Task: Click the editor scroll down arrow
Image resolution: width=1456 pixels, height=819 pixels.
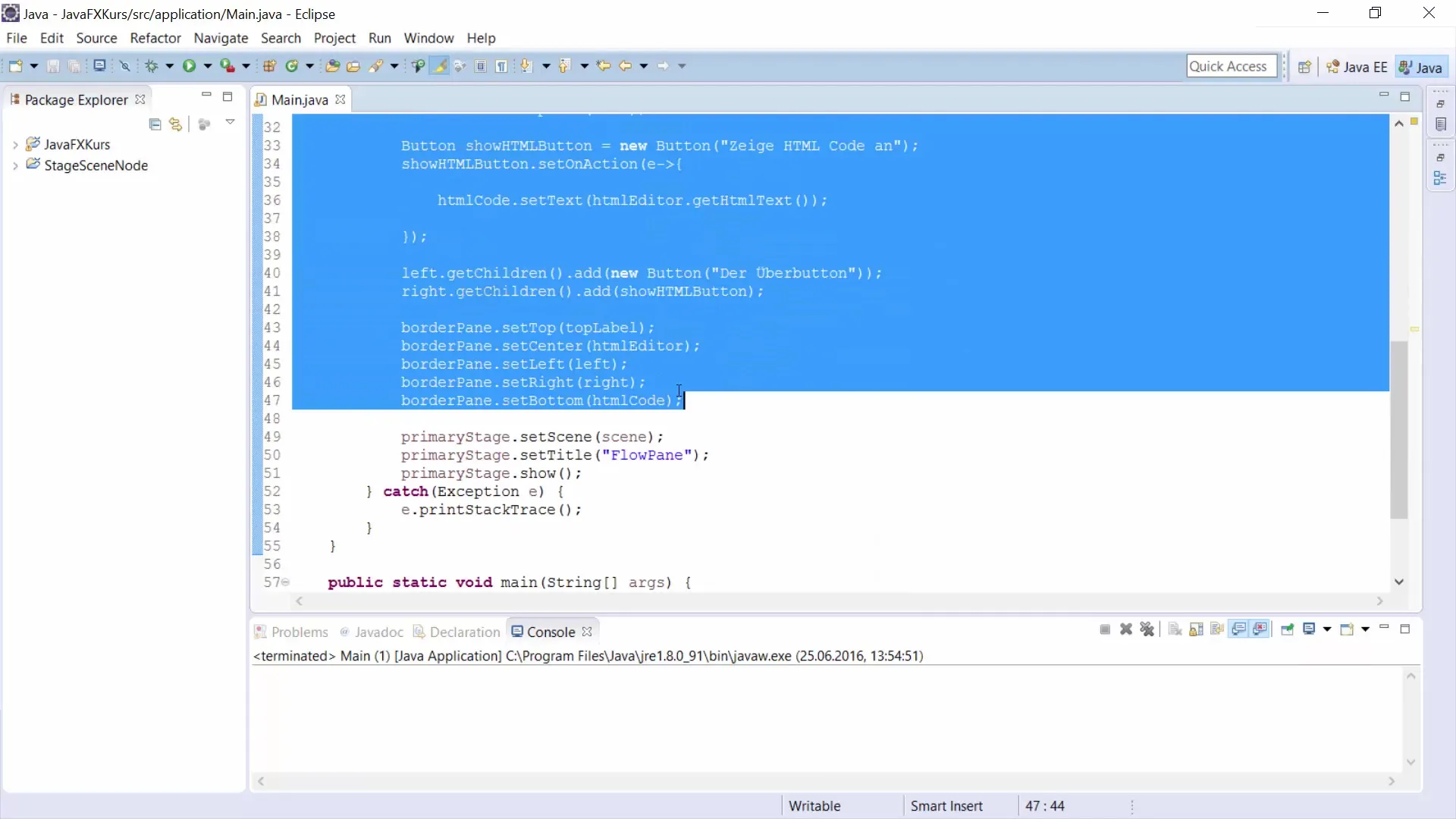Action: (1399, 582)
